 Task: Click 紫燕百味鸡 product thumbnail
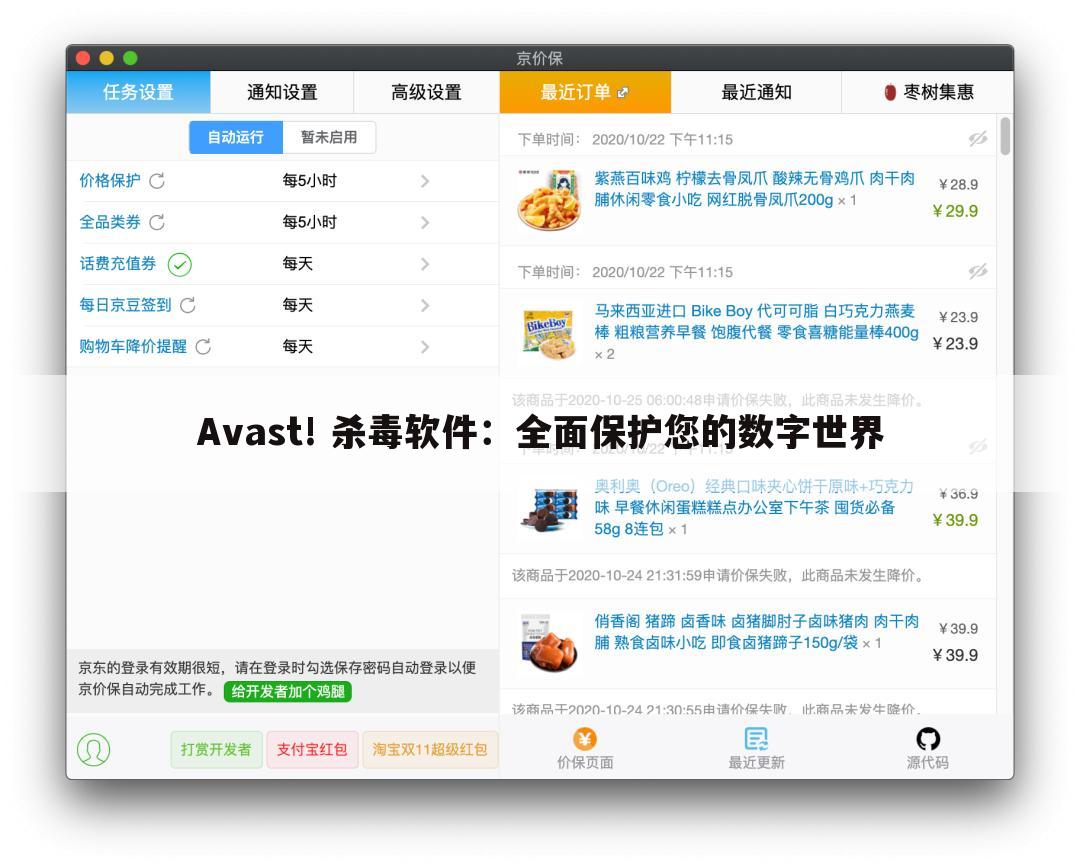point(548,200)
